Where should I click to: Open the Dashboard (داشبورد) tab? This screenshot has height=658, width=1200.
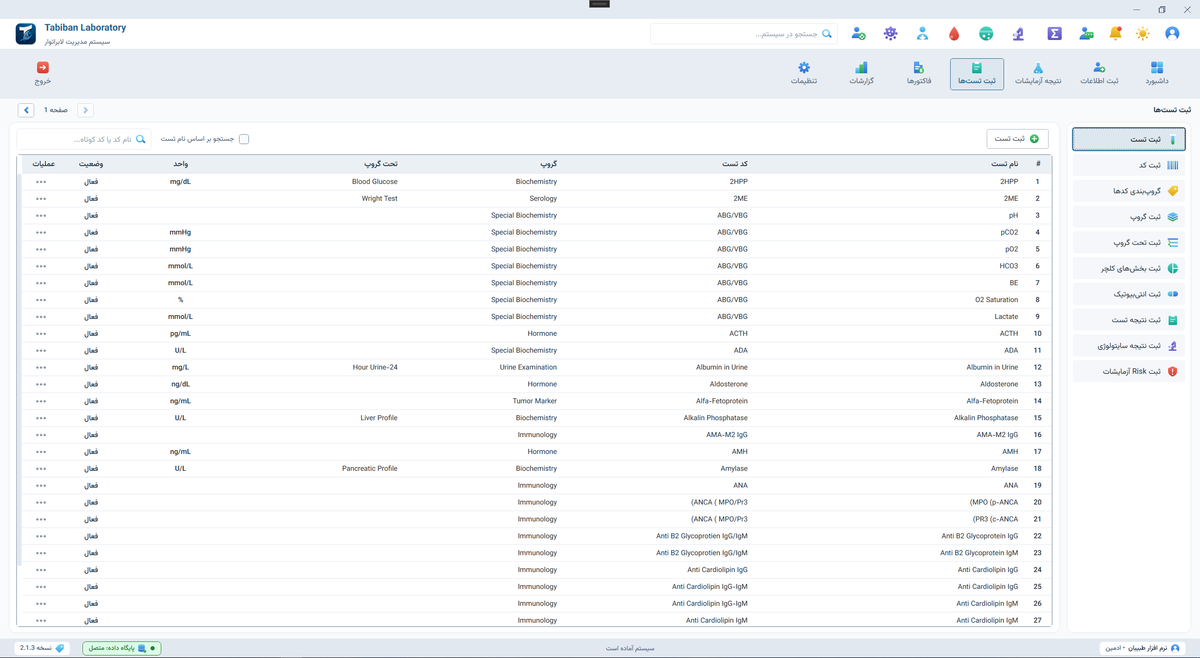tap(1157, 74)
